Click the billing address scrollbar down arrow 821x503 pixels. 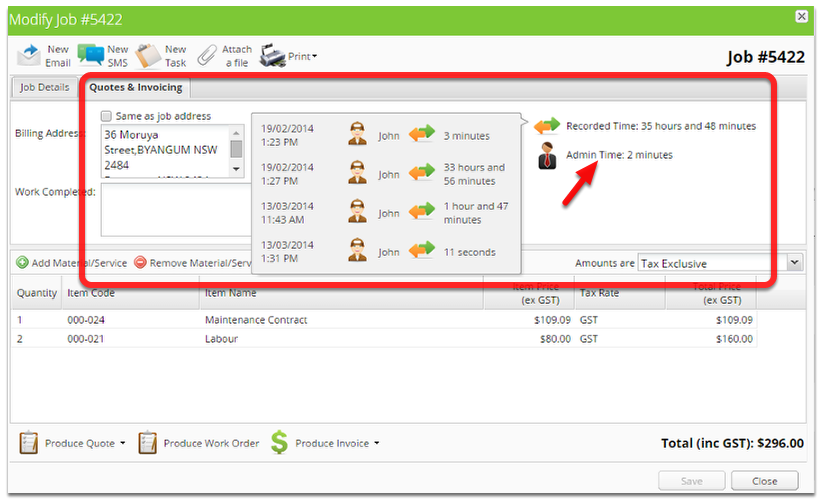[236, 169]
